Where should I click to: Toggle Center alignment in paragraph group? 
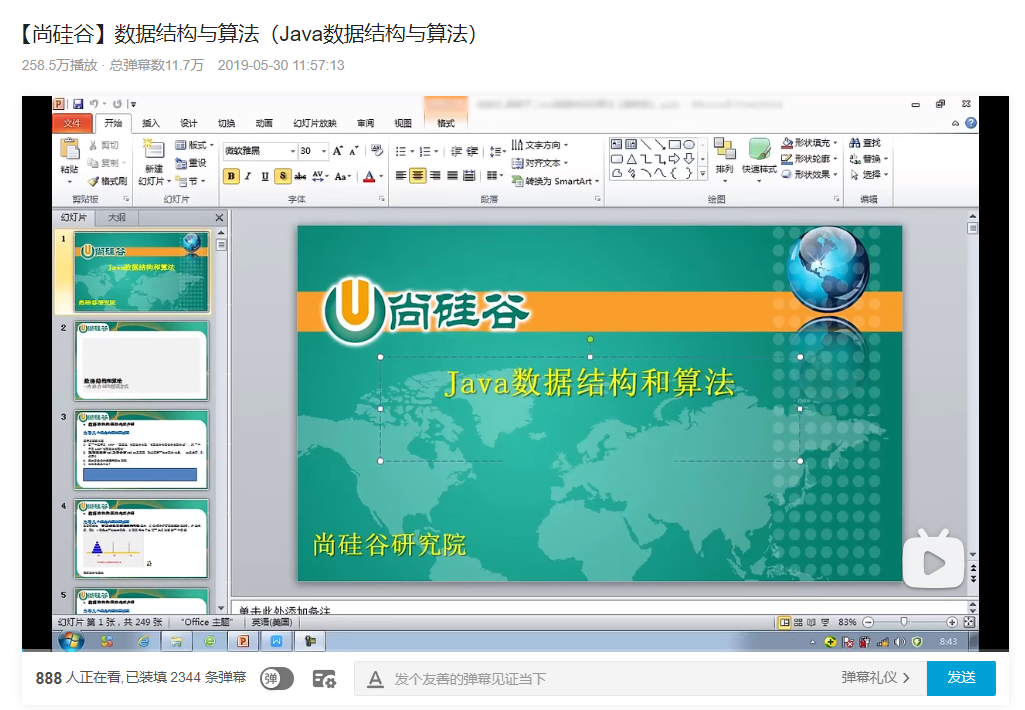point(418,176)
